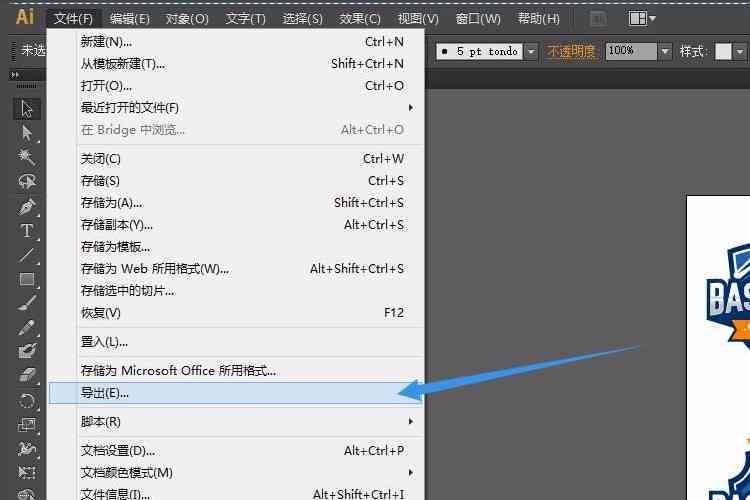750x500 pixels.
Task: Open the 样式 style dropdown arrow
Action: click(x=740, y=52)
